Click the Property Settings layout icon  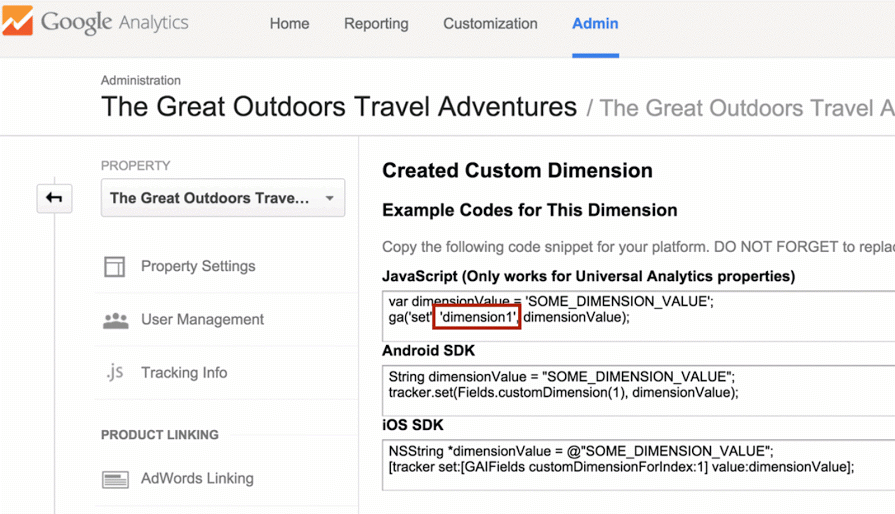click(114, 266)
